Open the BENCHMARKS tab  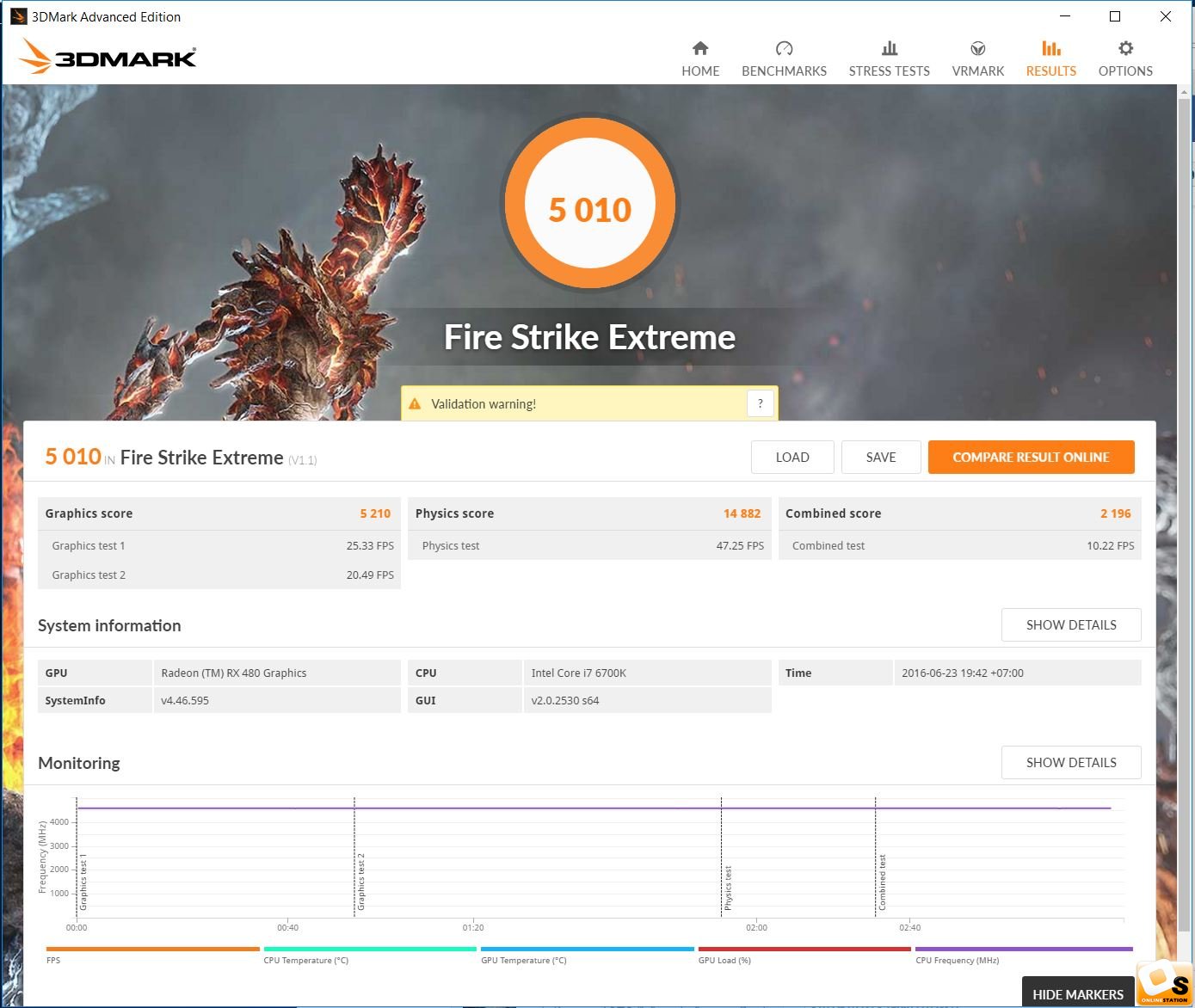pyautogui.click(x=784, y=59)
